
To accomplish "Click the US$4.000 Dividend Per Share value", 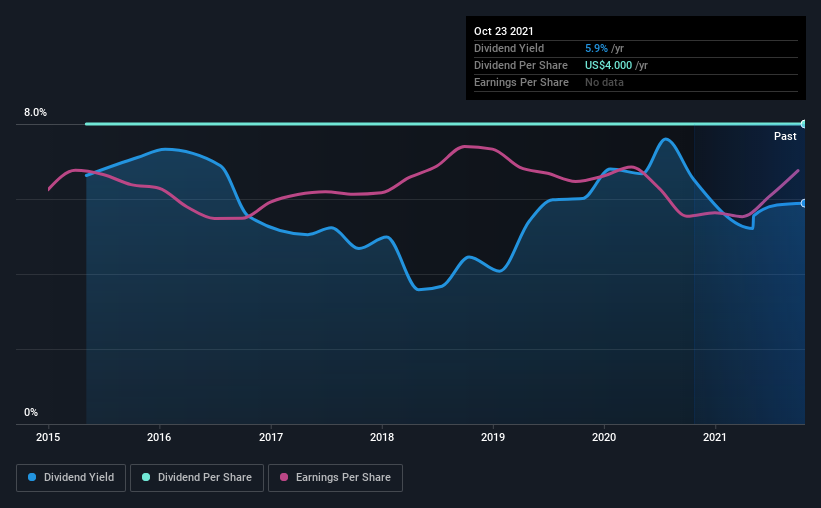I will (x=608, y=65).
